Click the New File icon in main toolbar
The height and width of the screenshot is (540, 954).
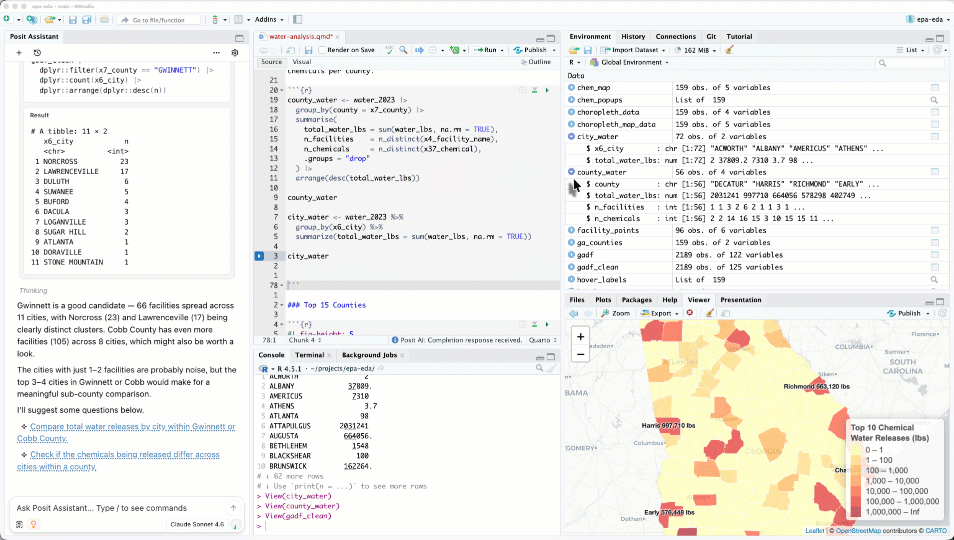coord(7,19)
